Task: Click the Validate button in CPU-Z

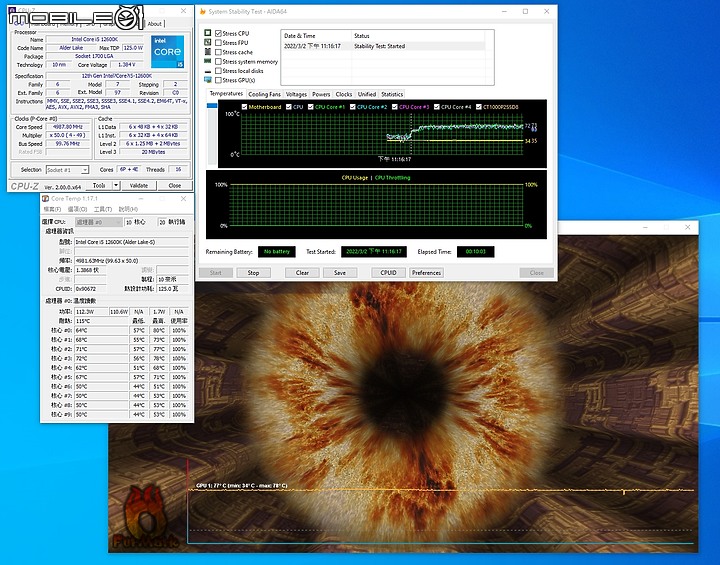Action: [139, 186]
